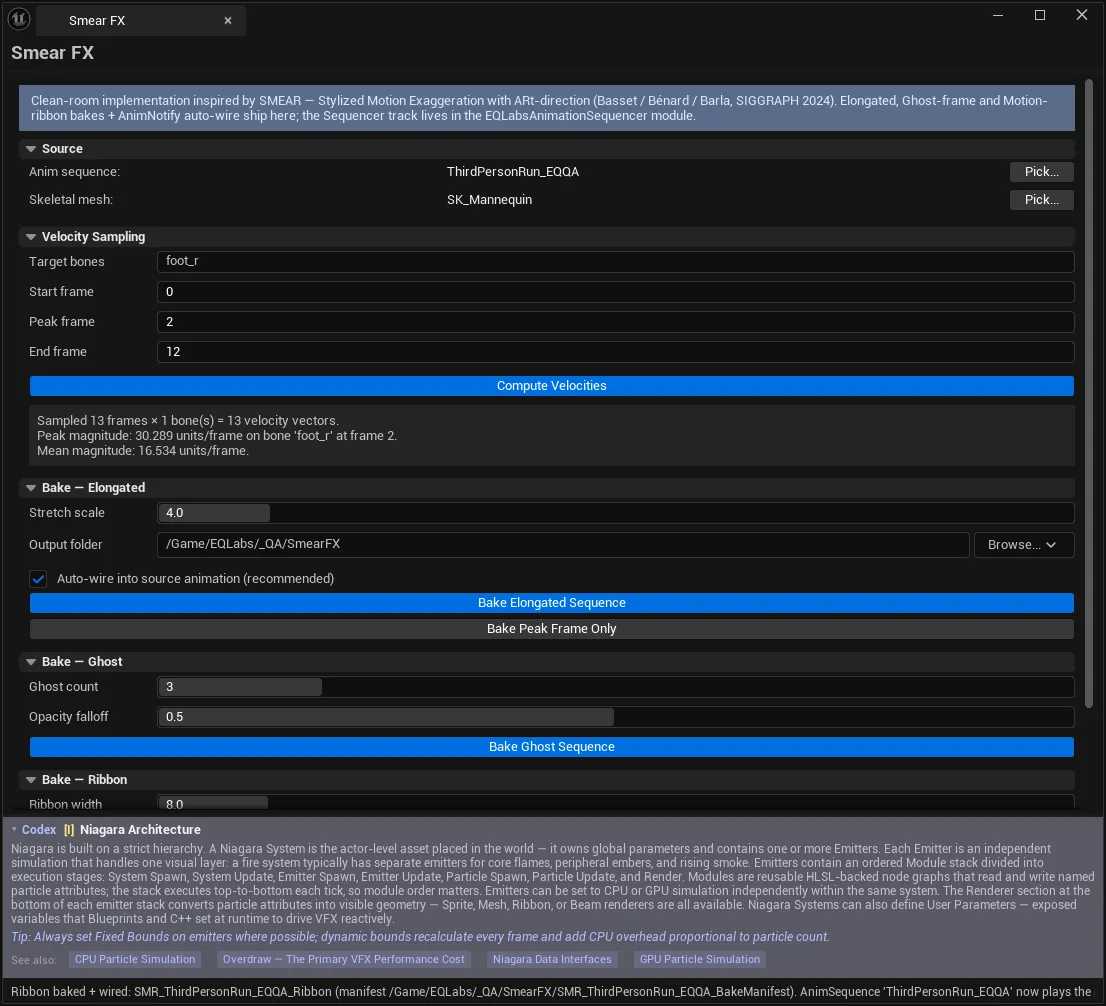Collapse the Velocity Sampling section

tap(31, 237)
